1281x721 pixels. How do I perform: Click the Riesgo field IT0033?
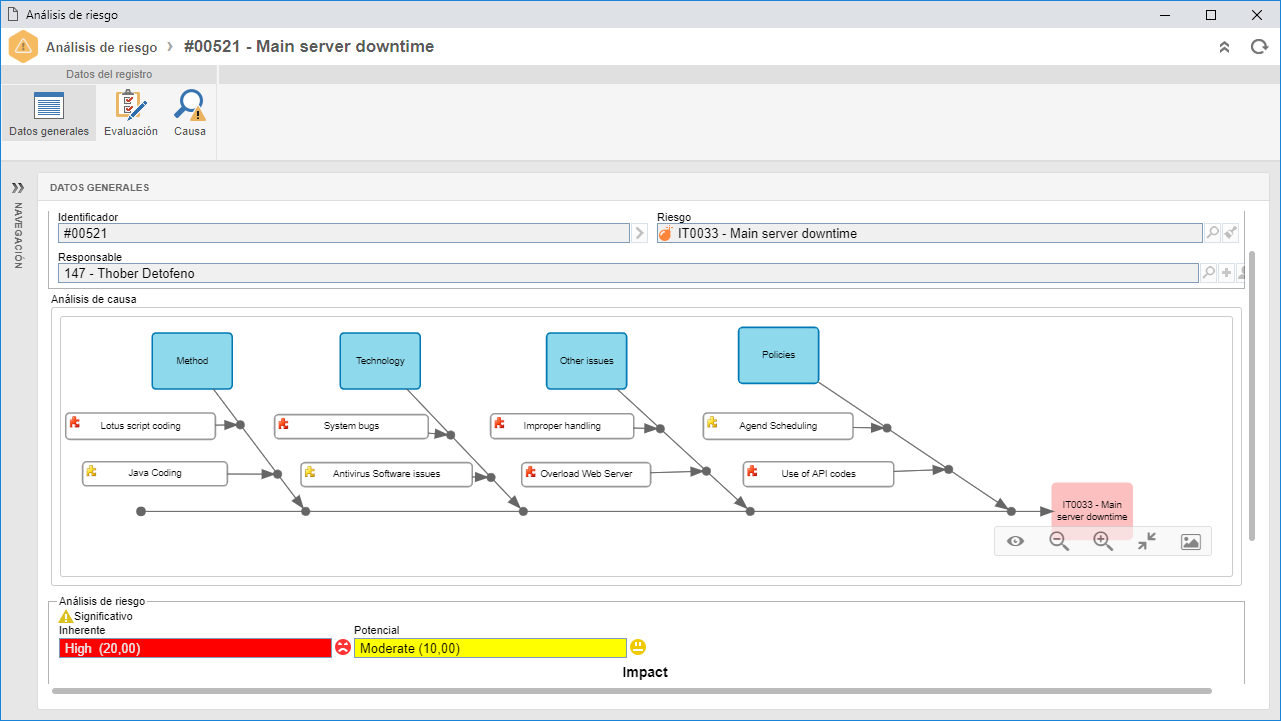tap(929, 233)
